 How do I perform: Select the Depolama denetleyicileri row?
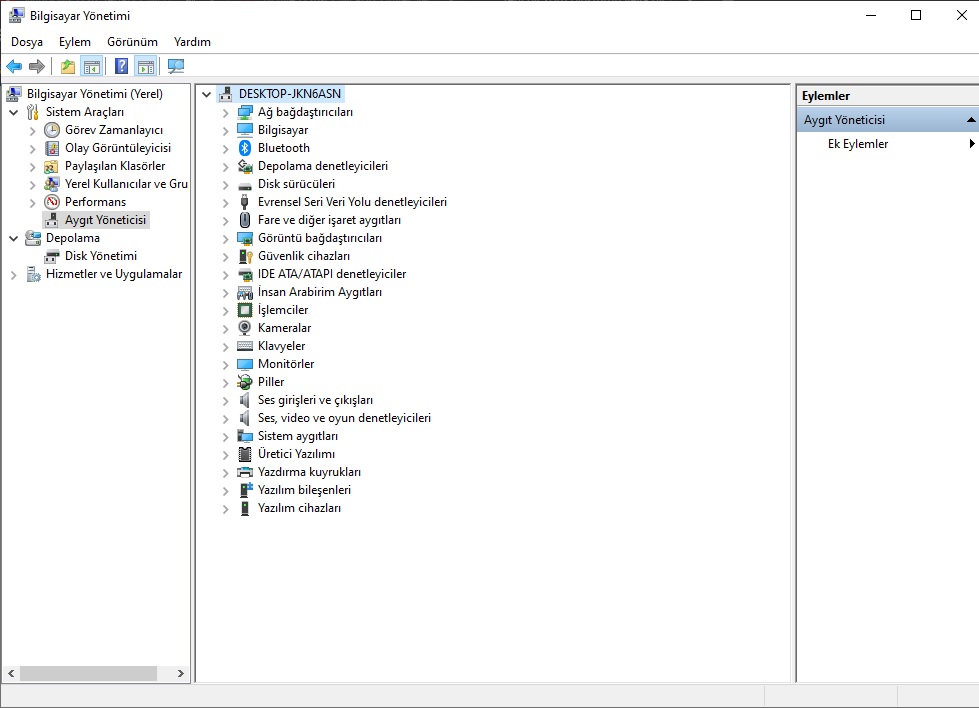pyautogui.click(x=323, y=166)
